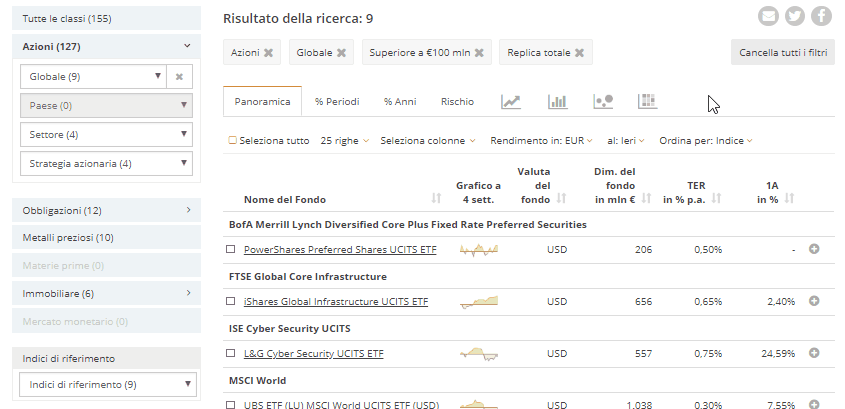Screen dimensions: 845x409
Task: Switch to the Rischio tab
Action: (x=457, y=101)
